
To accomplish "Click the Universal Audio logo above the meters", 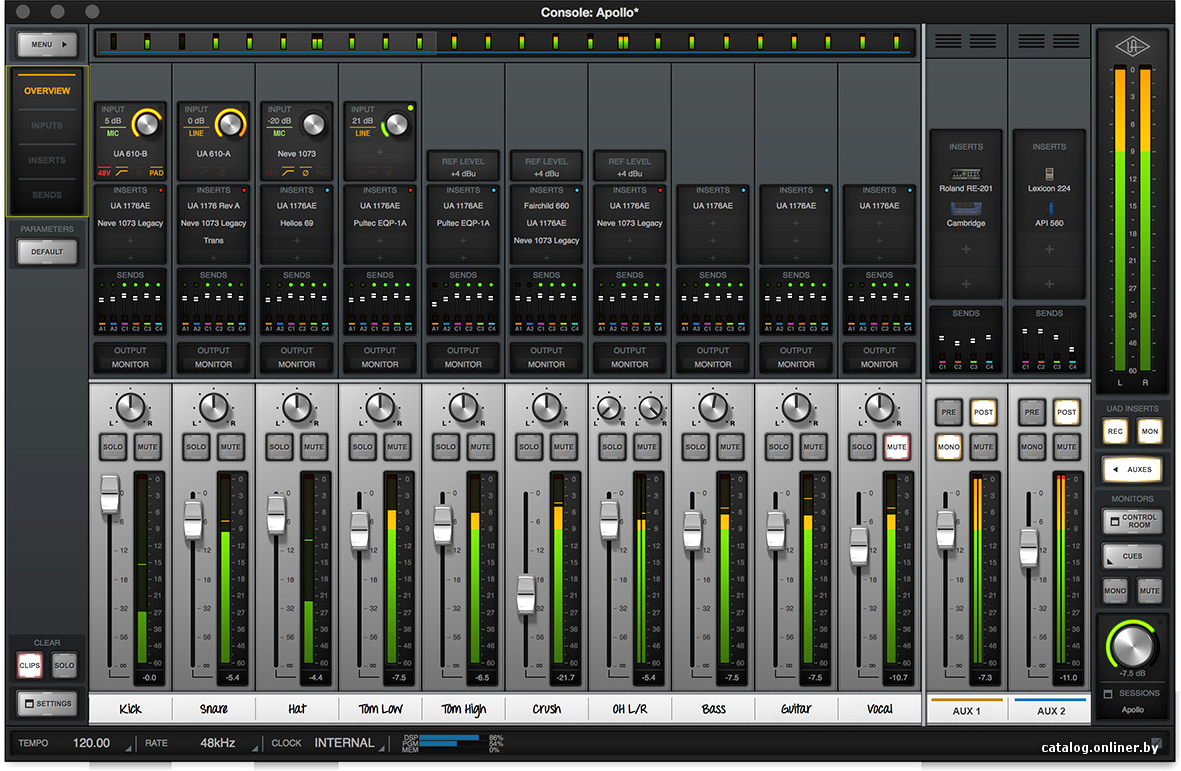I will click(x=1132, y=47).
